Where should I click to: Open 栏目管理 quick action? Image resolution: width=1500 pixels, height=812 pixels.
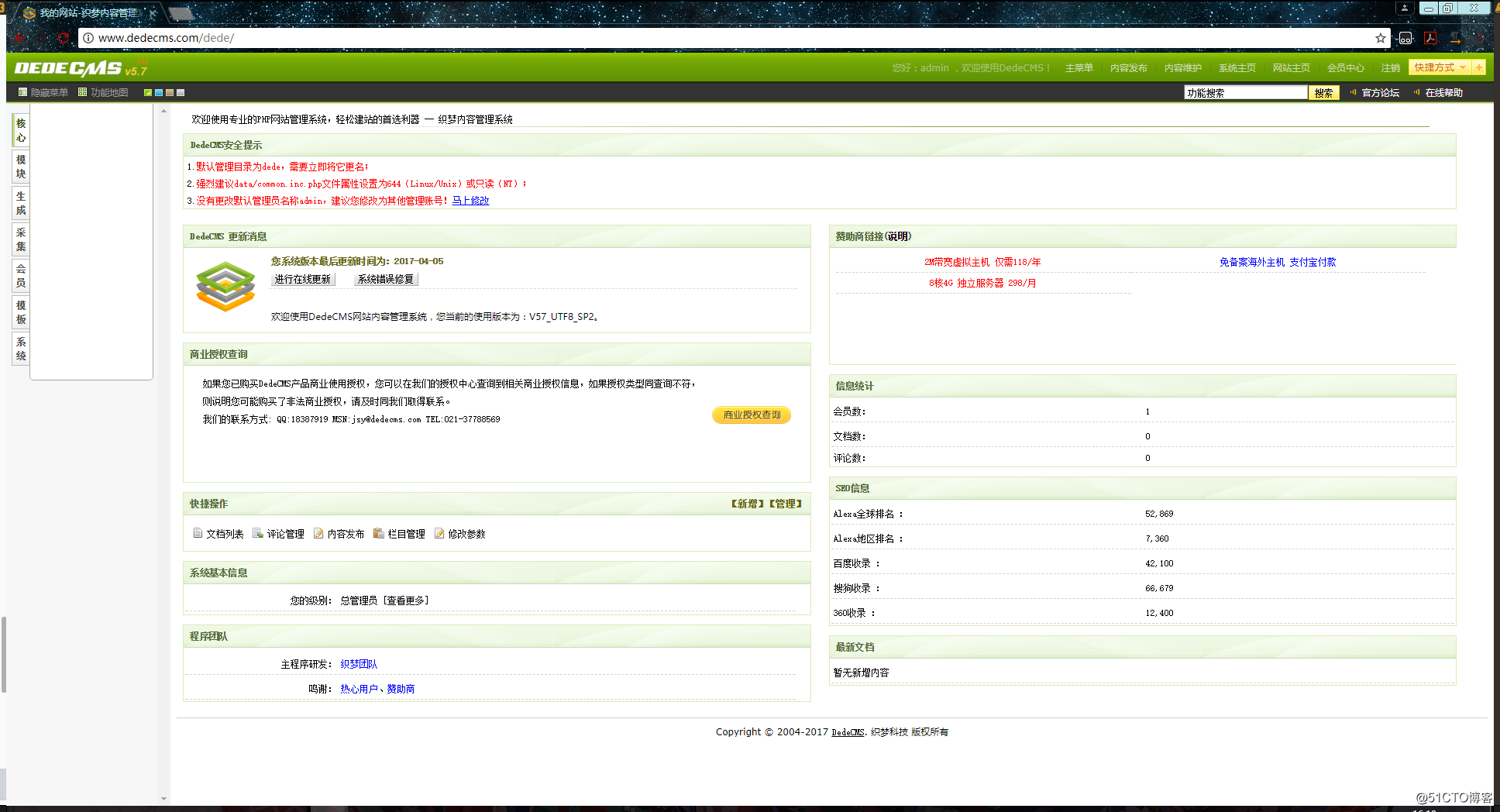(x=400, y=534)
